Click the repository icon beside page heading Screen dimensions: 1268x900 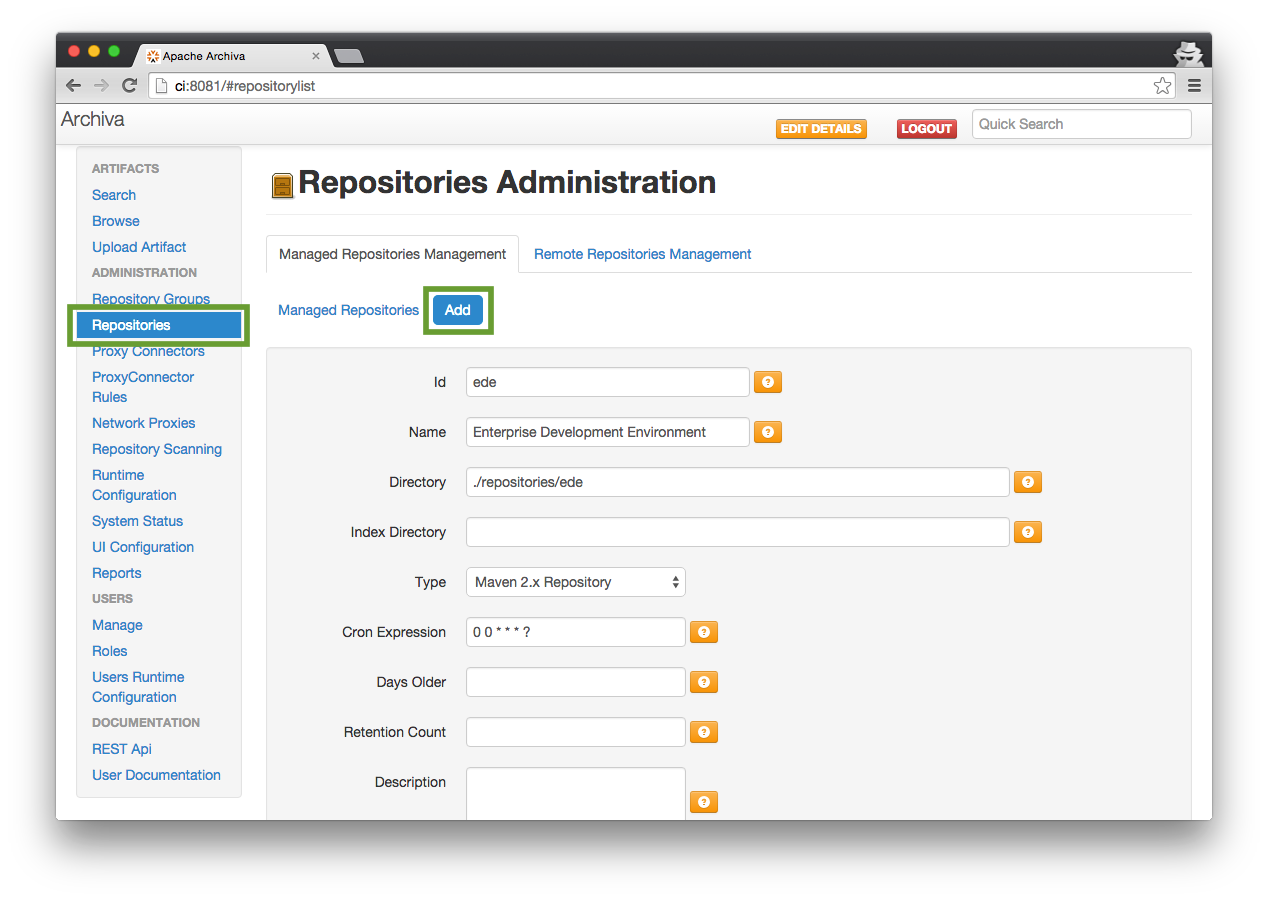click(283, 185)
